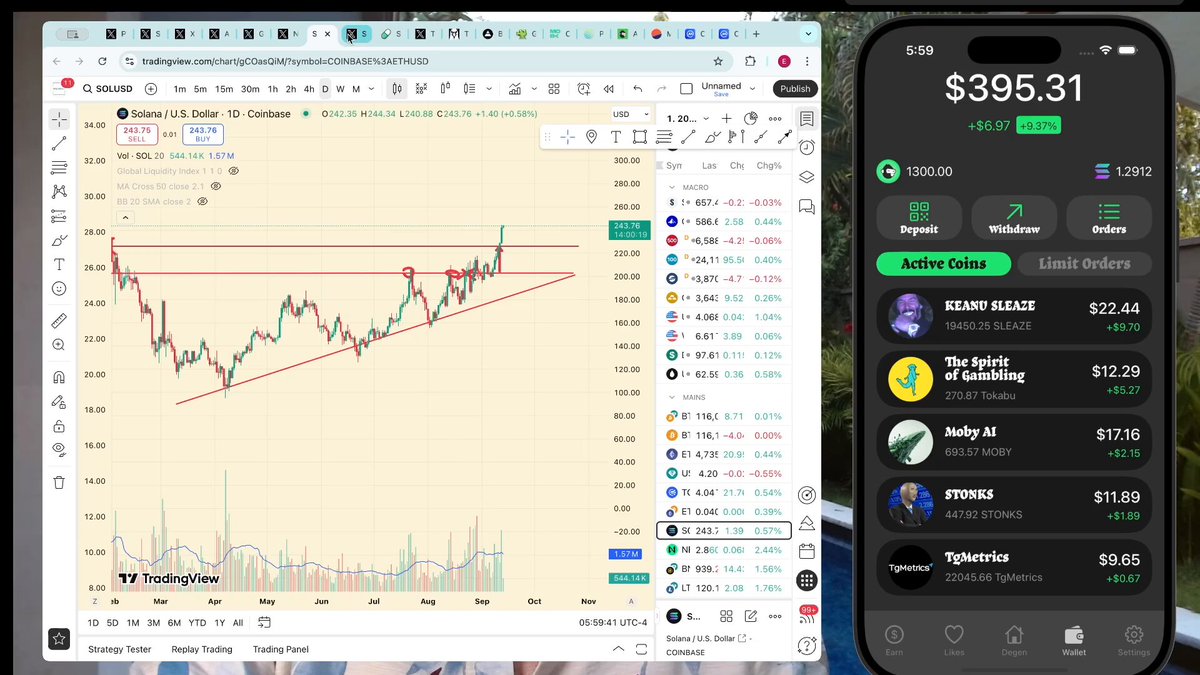1200x675 pixels.
Task: Open the object tree layers icon
Action: (806, 177)
